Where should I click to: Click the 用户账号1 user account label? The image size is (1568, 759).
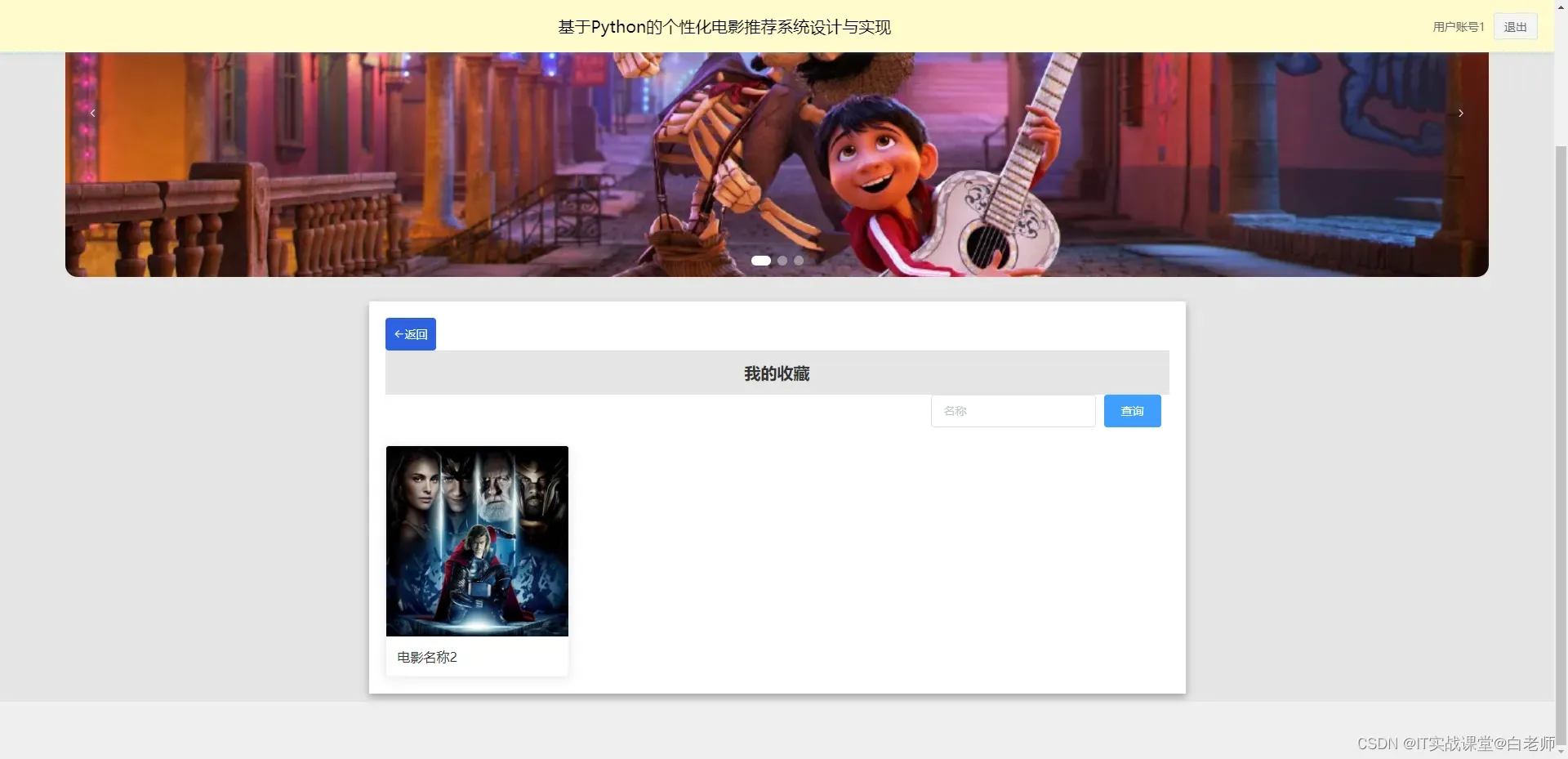(x=1458, y=27)
